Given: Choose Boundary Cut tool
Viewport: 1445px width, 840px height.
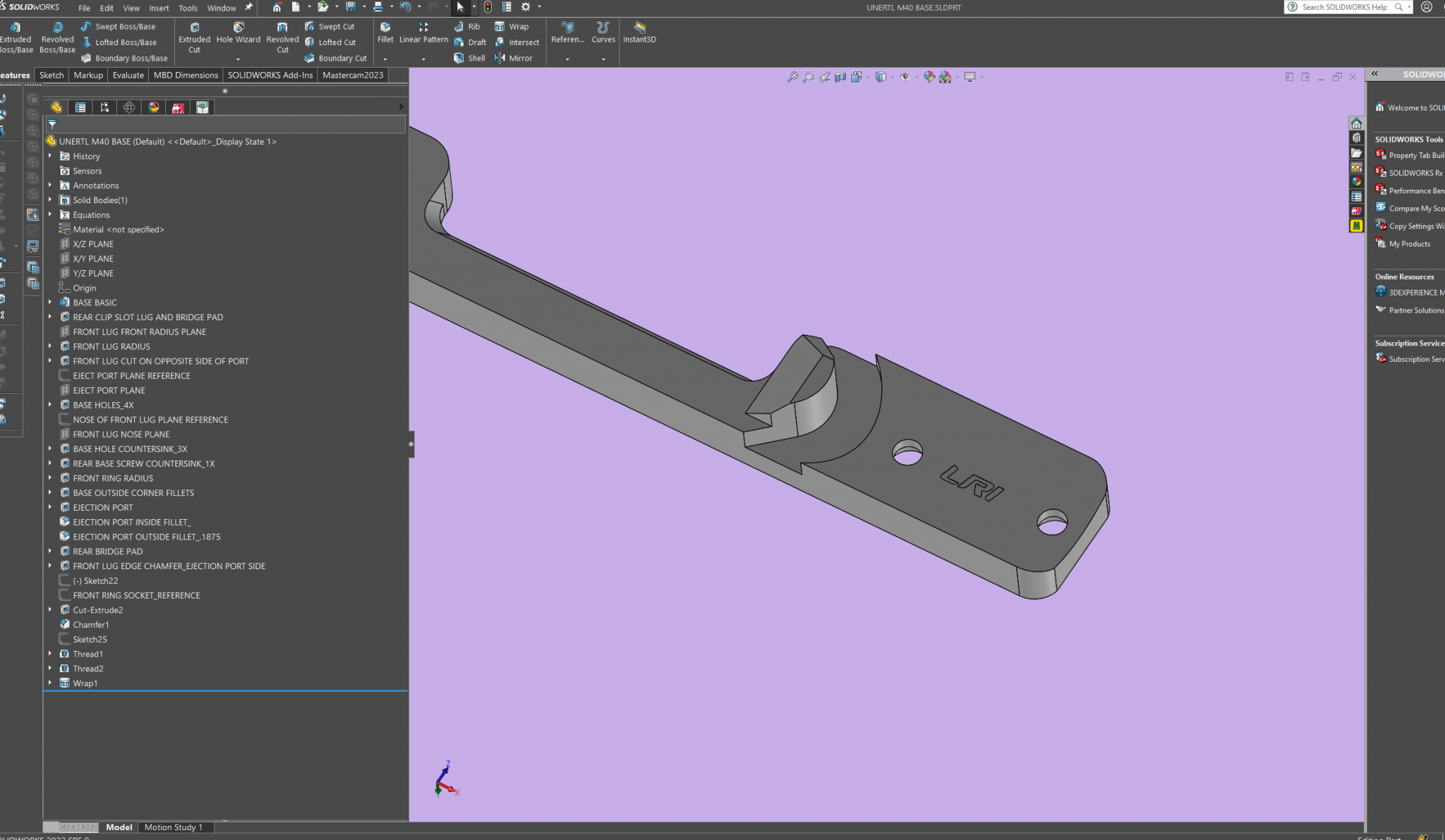Looking at the screenshot, I should [x=335, y=58].
